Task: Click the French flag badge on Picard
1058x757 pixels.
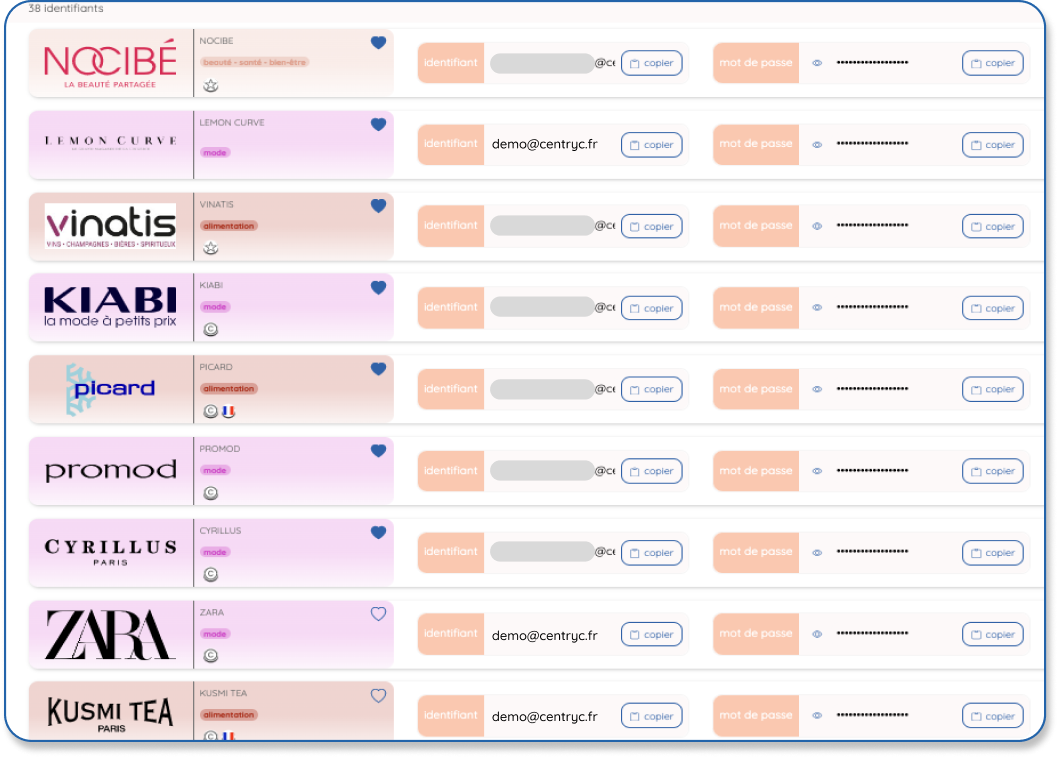Action: (x=228, y=411)
